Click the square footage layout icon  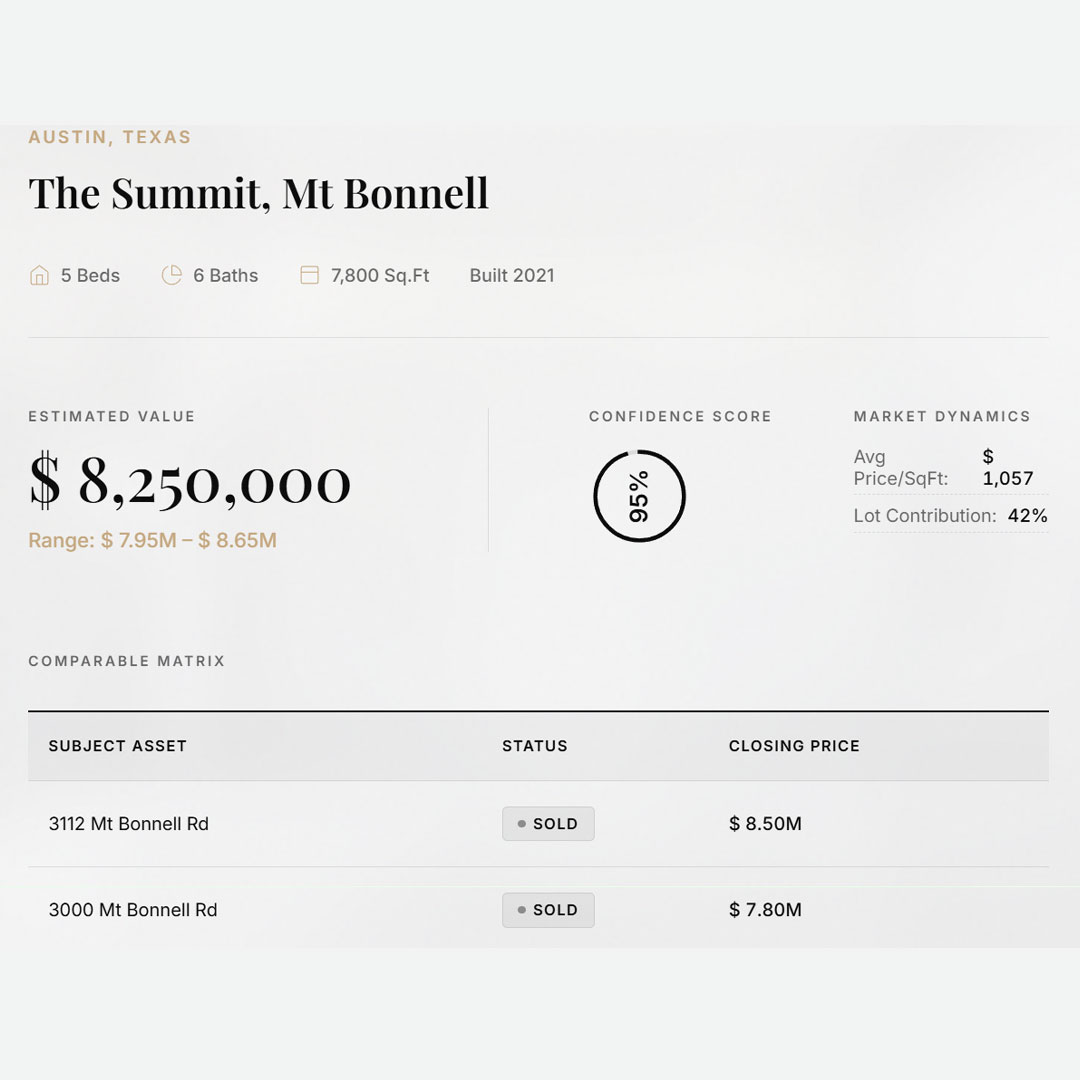coord(310,275)
